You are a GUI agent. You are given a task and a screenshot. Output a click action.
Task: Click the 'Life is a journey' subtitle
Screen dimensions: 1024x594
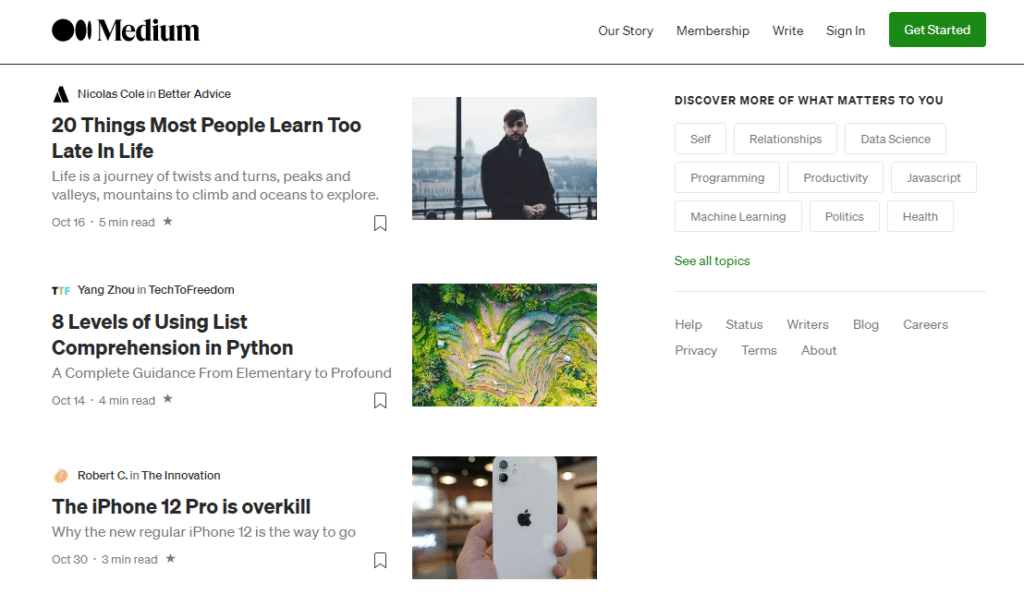216,186
